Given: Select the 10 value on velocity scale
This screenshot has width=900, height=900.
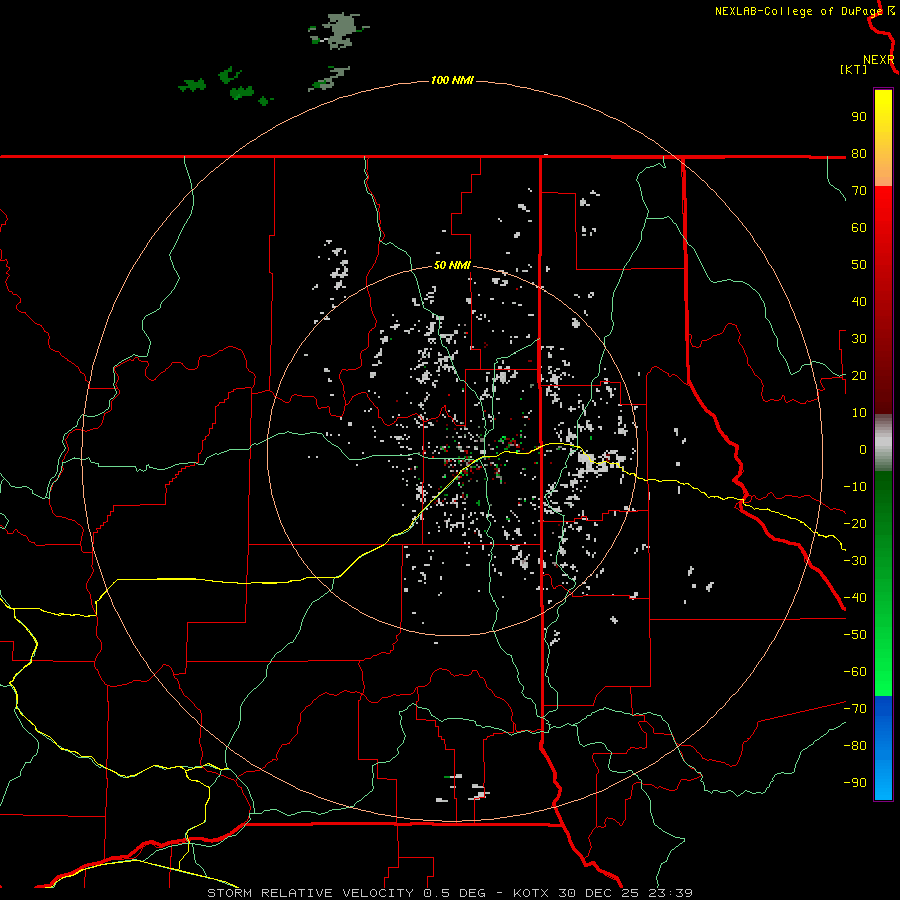Looking at the screenshot, I should 859,413.
